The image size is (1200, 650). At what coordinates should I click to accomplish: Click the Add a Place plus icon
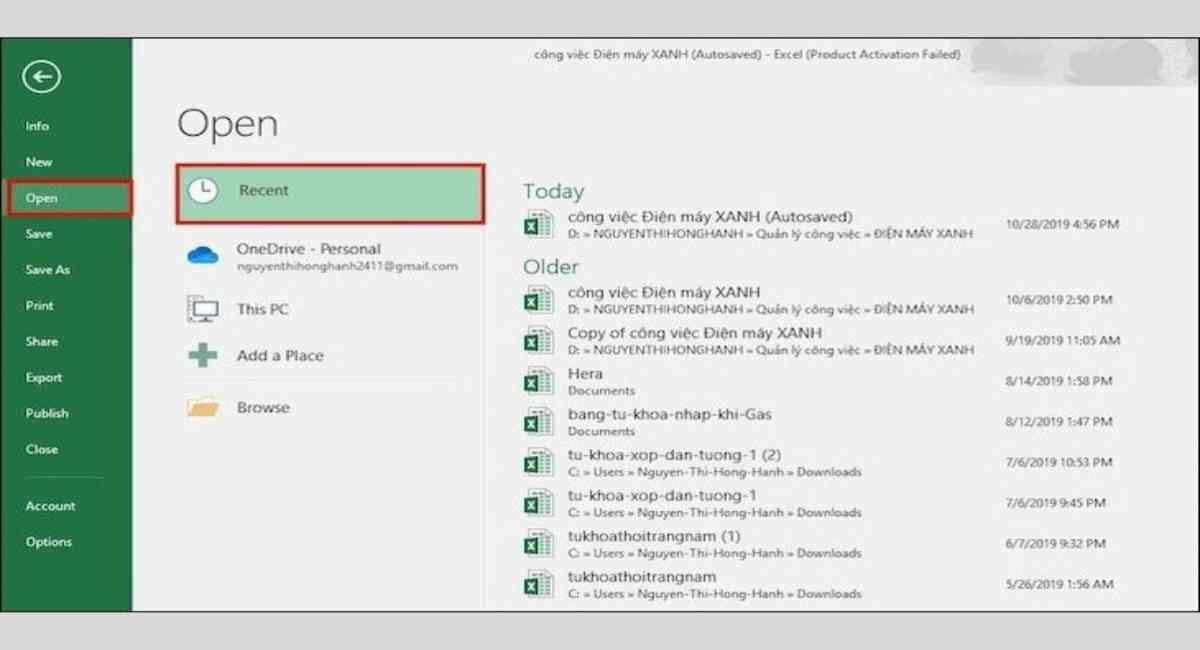203,355
